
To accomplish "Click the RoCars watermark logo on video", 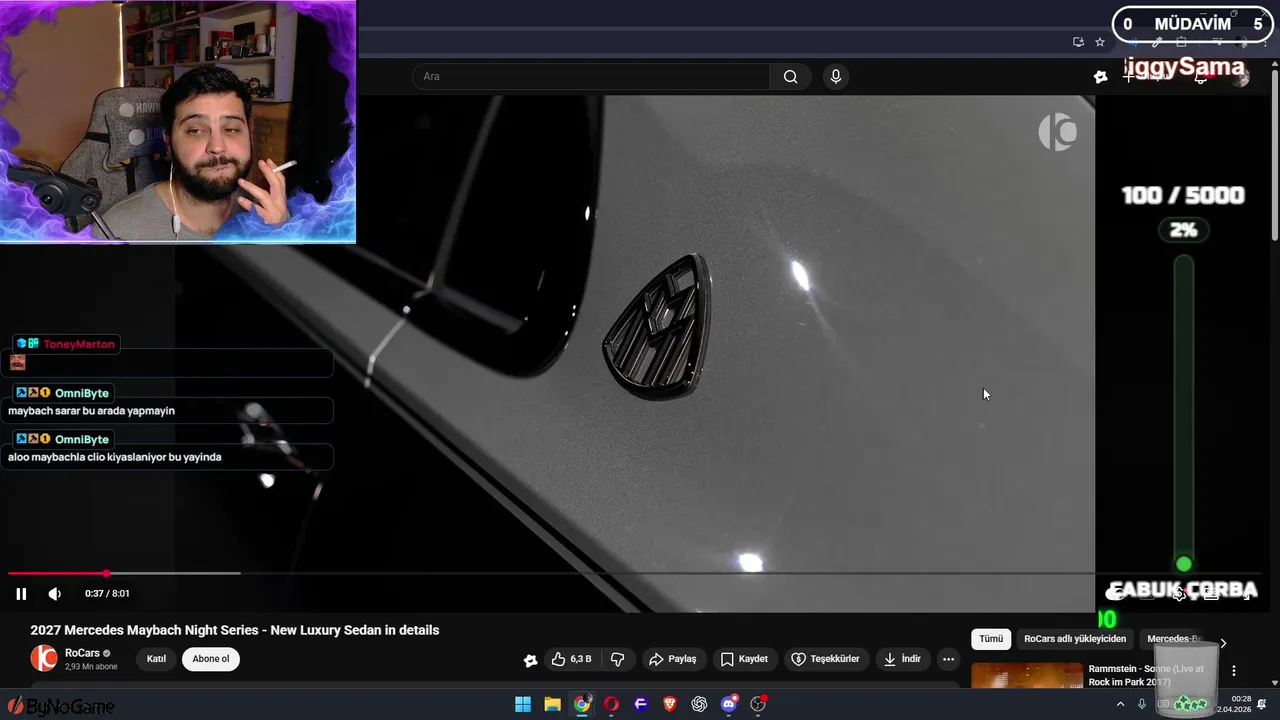I will click(1057, 132).
